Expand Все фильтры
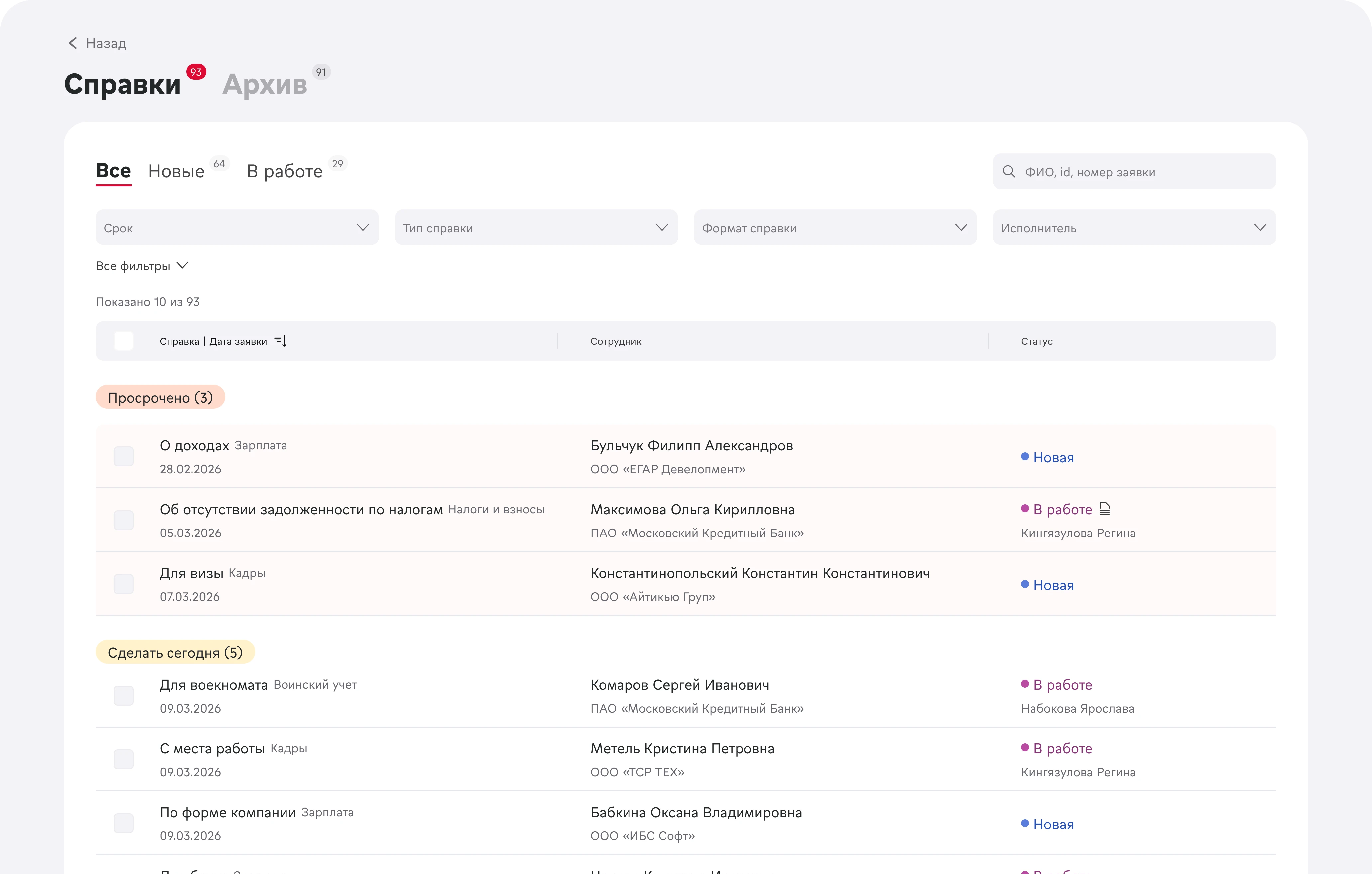The width and height of the screenshot is (1372, 874). click(x=142, y=266)
